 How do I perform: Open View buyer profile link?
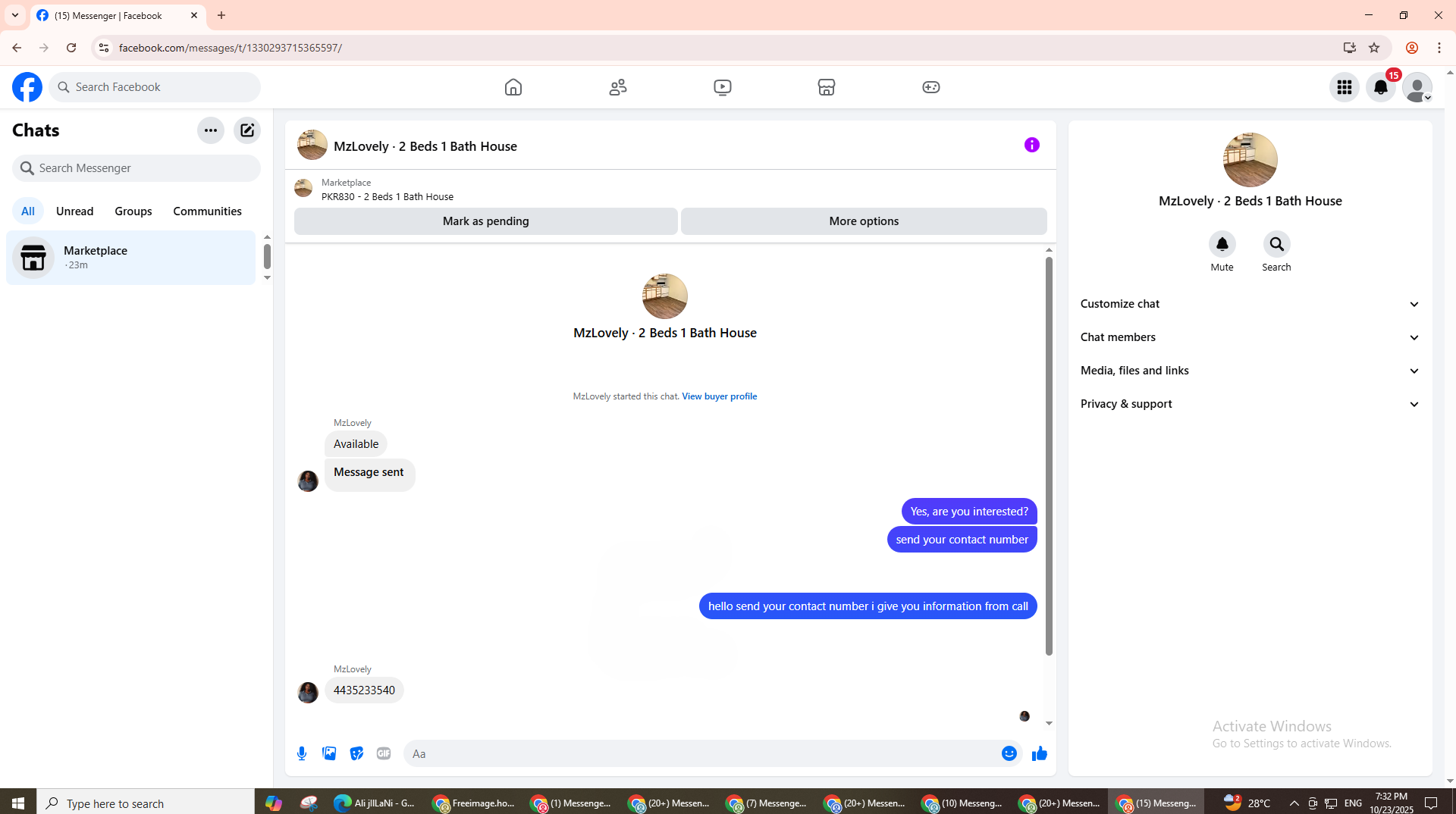click(719, 396)
